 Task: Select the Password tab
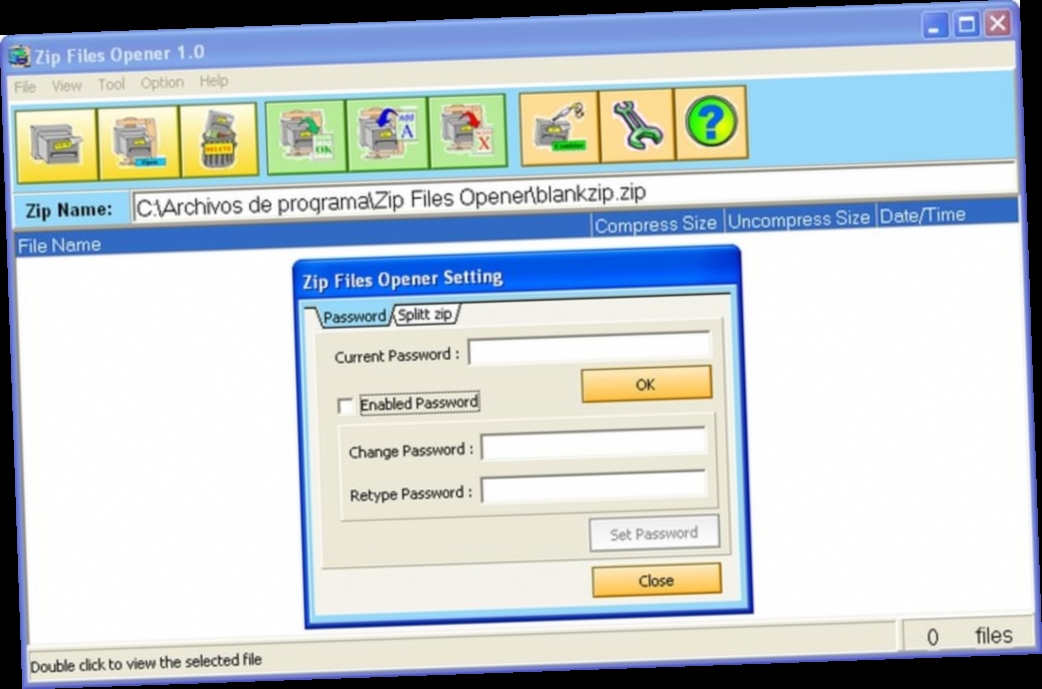(x=356, y=316)
